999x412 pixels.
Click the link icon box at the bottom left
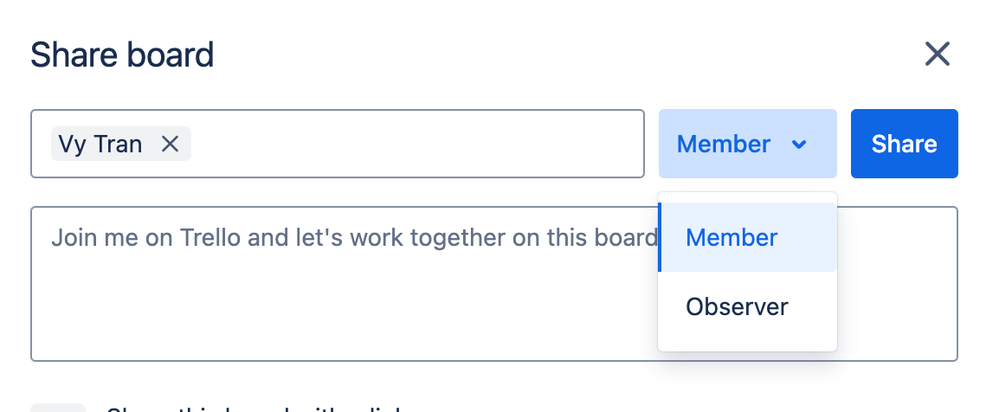(x=58, y=408)
